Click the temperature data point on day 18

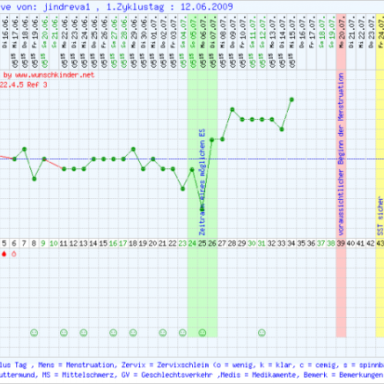(x=133, y=149)
